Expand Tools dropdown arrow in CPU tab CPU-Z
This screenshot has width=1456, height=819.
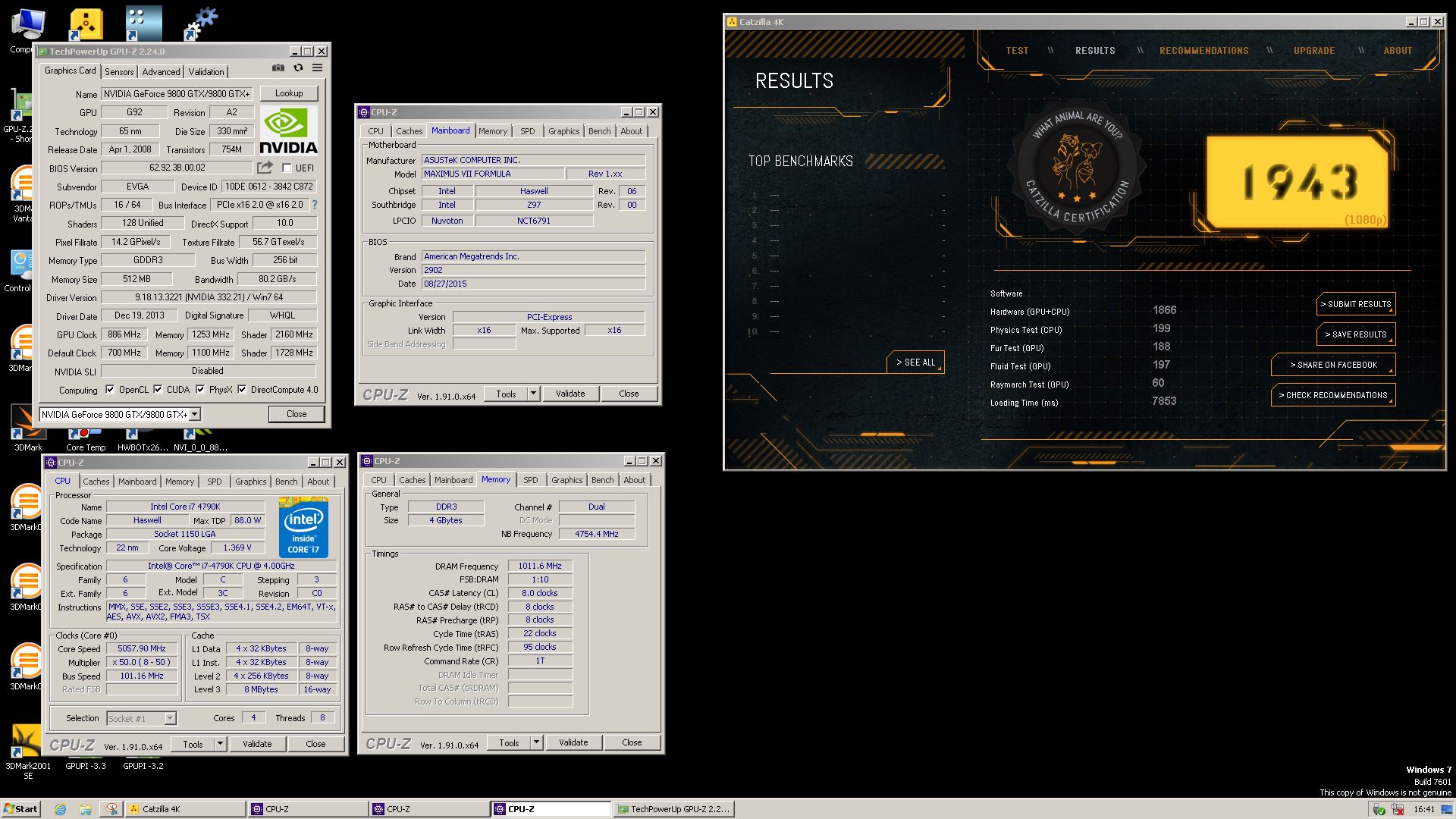point(220,744)
